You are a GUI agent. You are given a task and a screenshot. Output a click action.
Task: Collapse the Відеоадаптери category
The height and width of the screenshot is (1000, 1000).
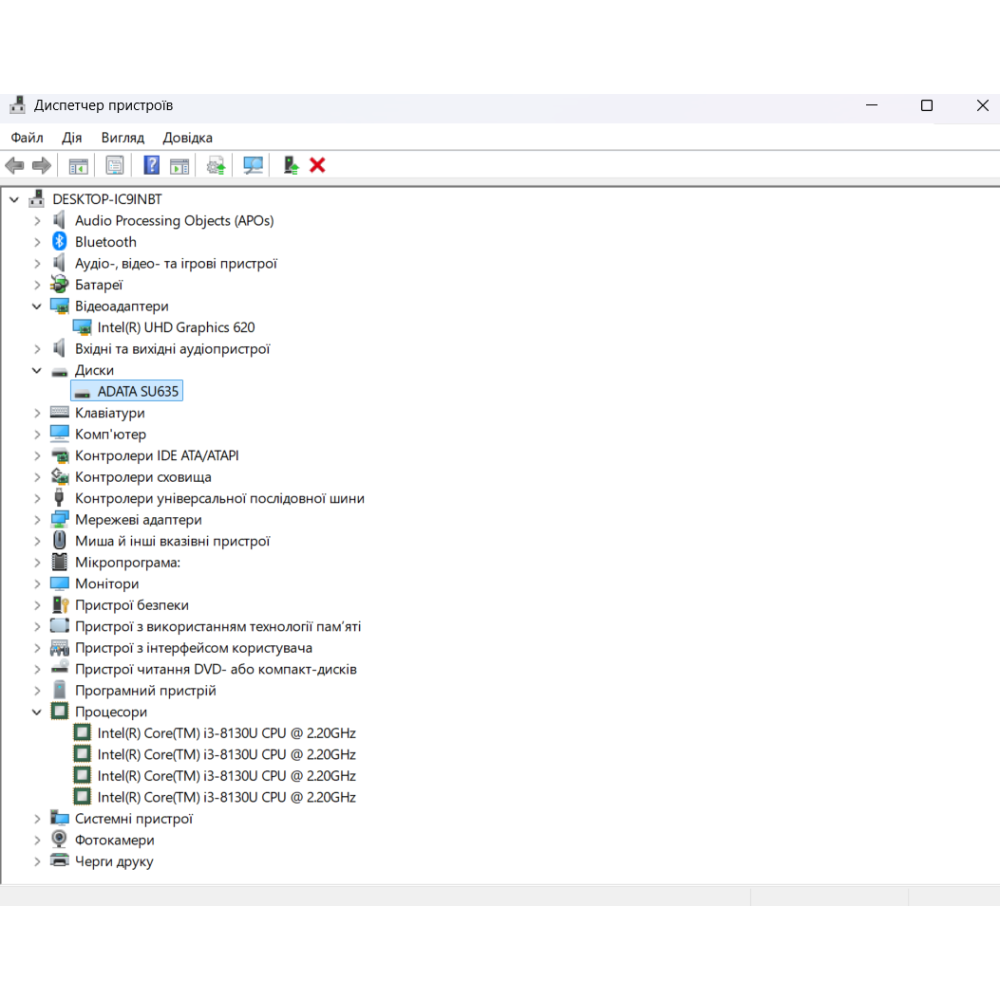(x=37, y=306)
